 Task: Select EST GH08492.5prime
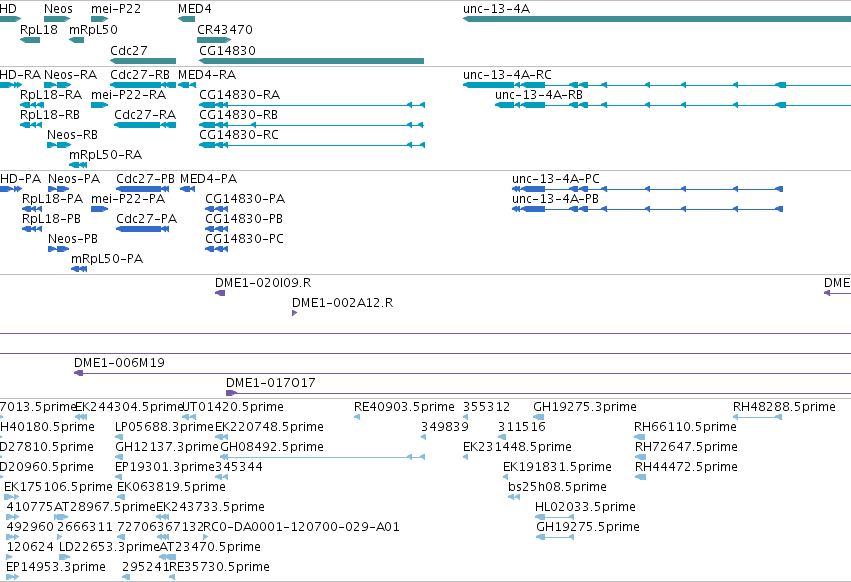[322, 457]
